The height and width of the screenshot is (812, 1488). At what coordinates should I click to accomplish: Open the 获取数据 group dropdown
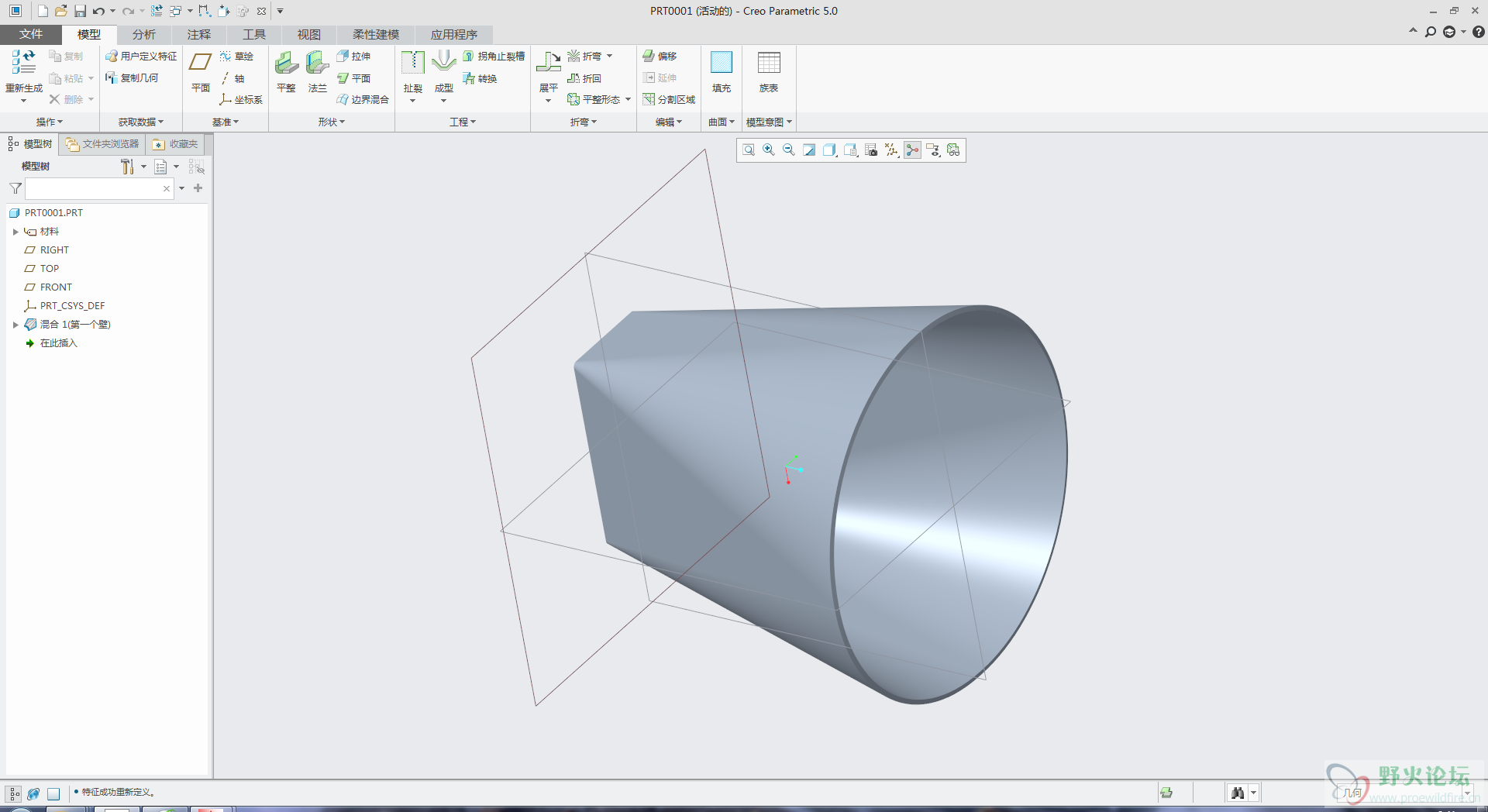[141, 122]
